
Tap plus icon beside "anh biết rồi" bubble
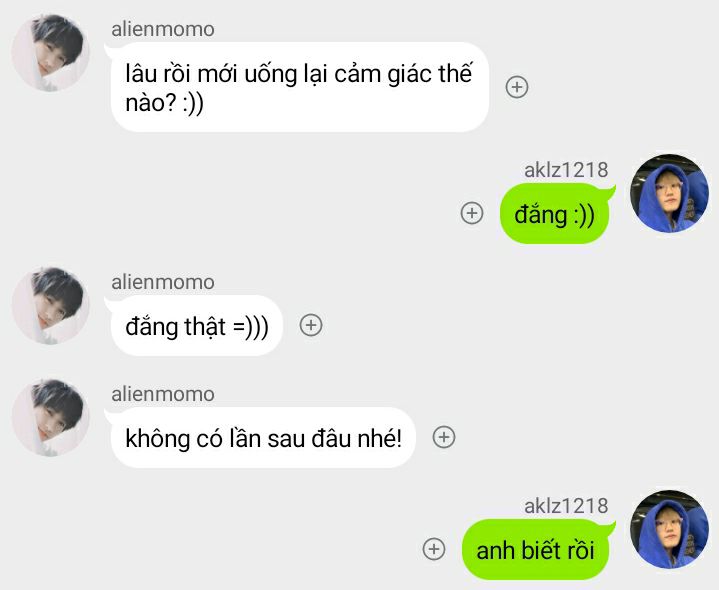(x=434, y=549)
